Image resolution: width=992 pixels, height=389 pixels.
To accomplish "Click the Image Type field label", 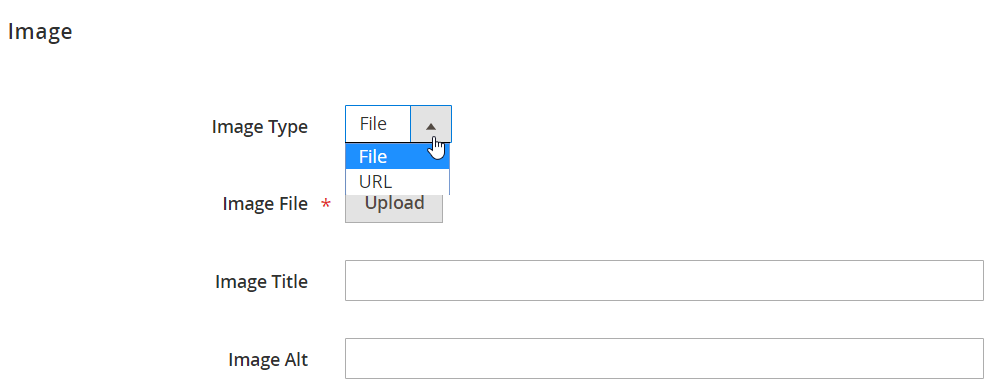I will click(260, 127).
